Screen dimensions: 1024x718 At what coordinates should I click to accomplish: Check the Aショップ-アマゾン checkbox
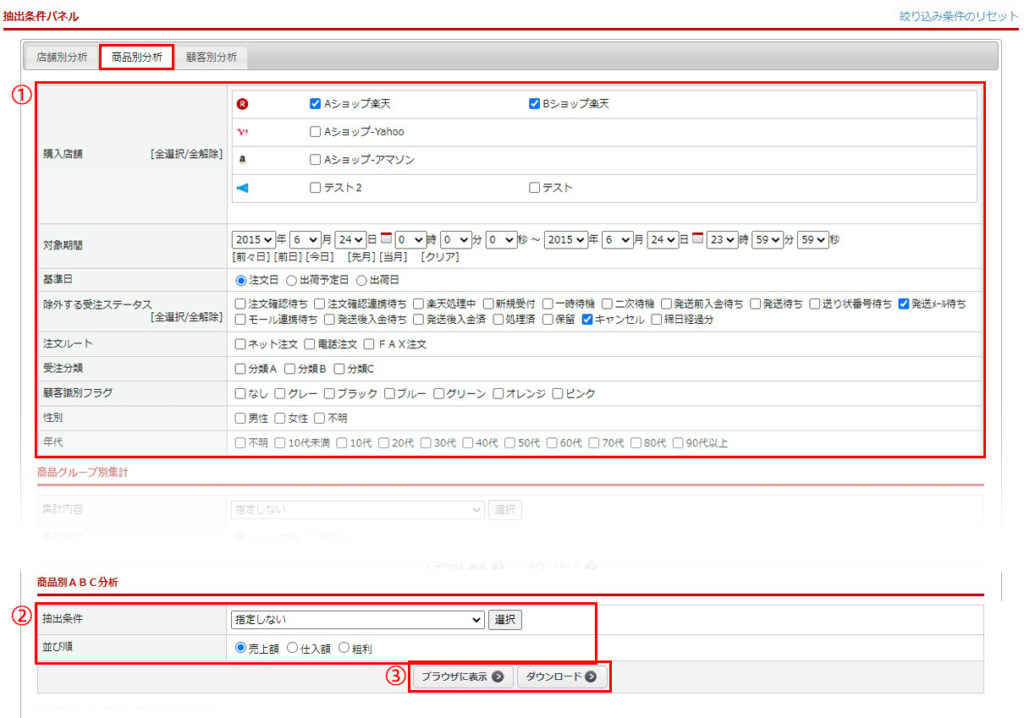[x=315, y=159]
